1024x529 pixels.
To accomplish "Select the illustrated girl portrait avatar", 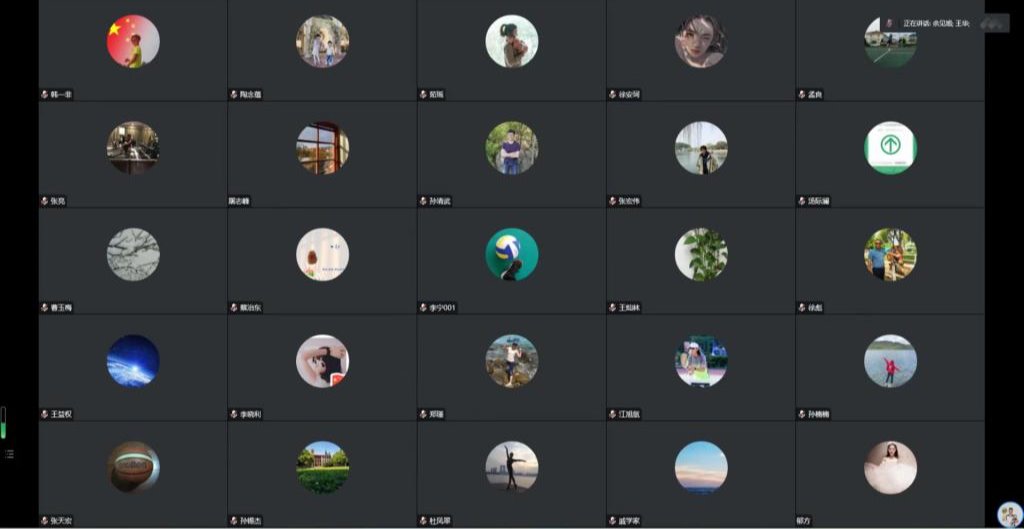I will tap(701, 41).
